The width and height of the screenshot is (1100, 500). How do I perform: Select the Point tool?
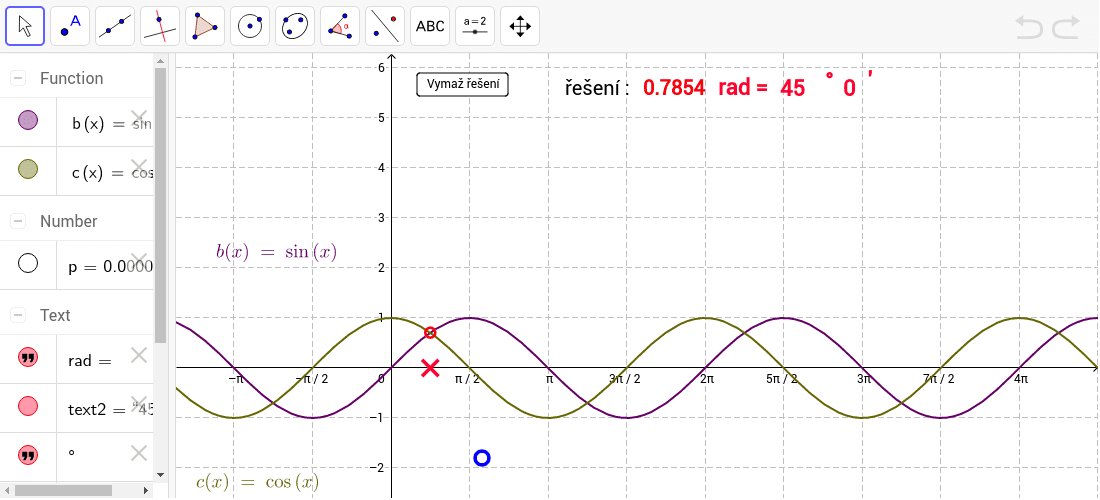coord(70,26)
